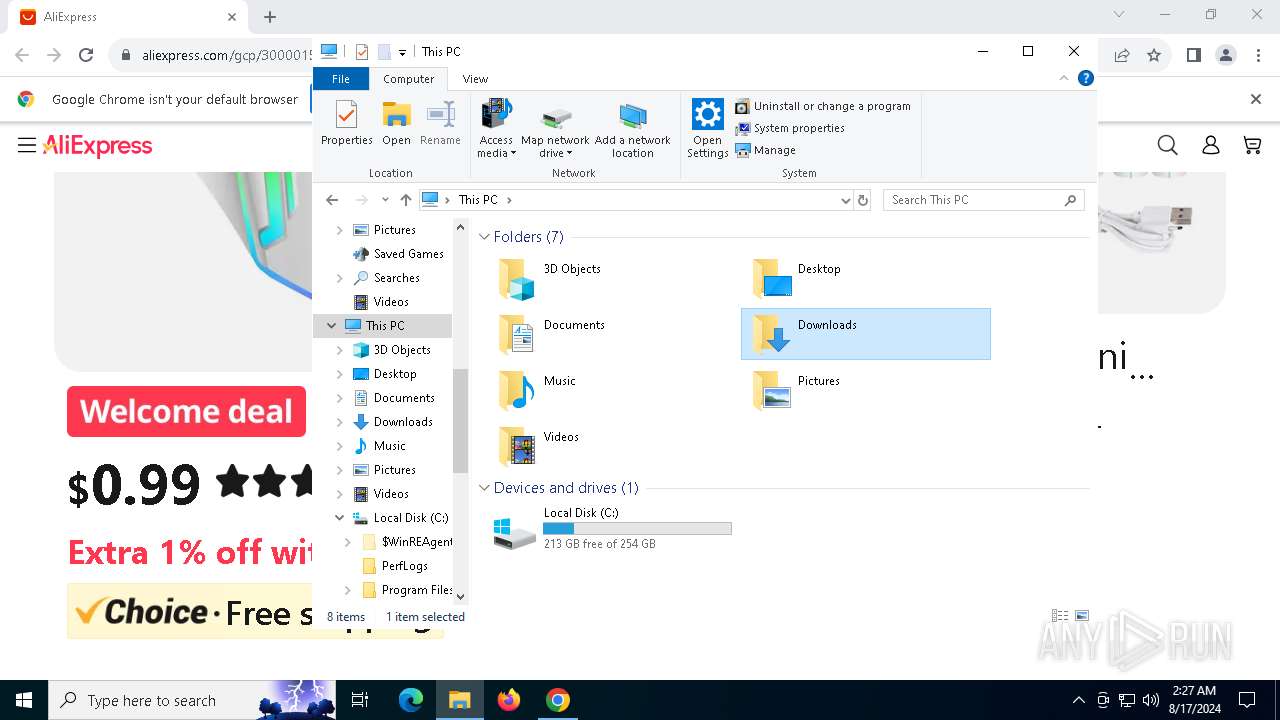
Task: Dismiss the default browser notification bar
Action: (1256, 99)
